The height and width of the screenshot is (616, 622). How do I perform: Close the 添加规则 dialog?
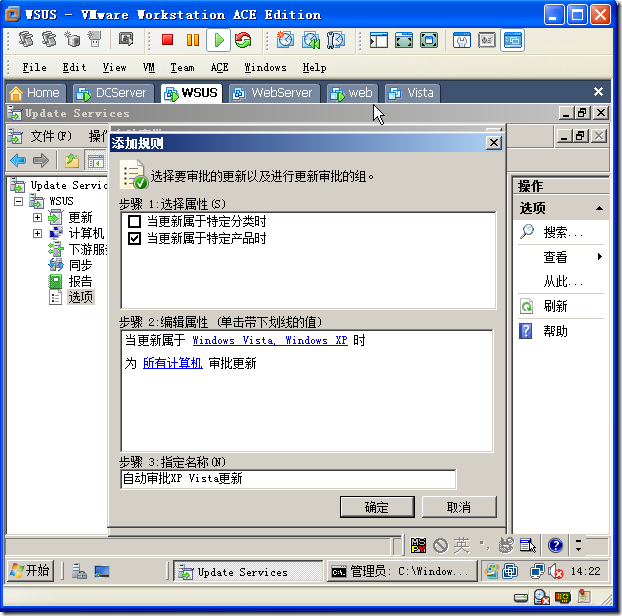point(494,142)
